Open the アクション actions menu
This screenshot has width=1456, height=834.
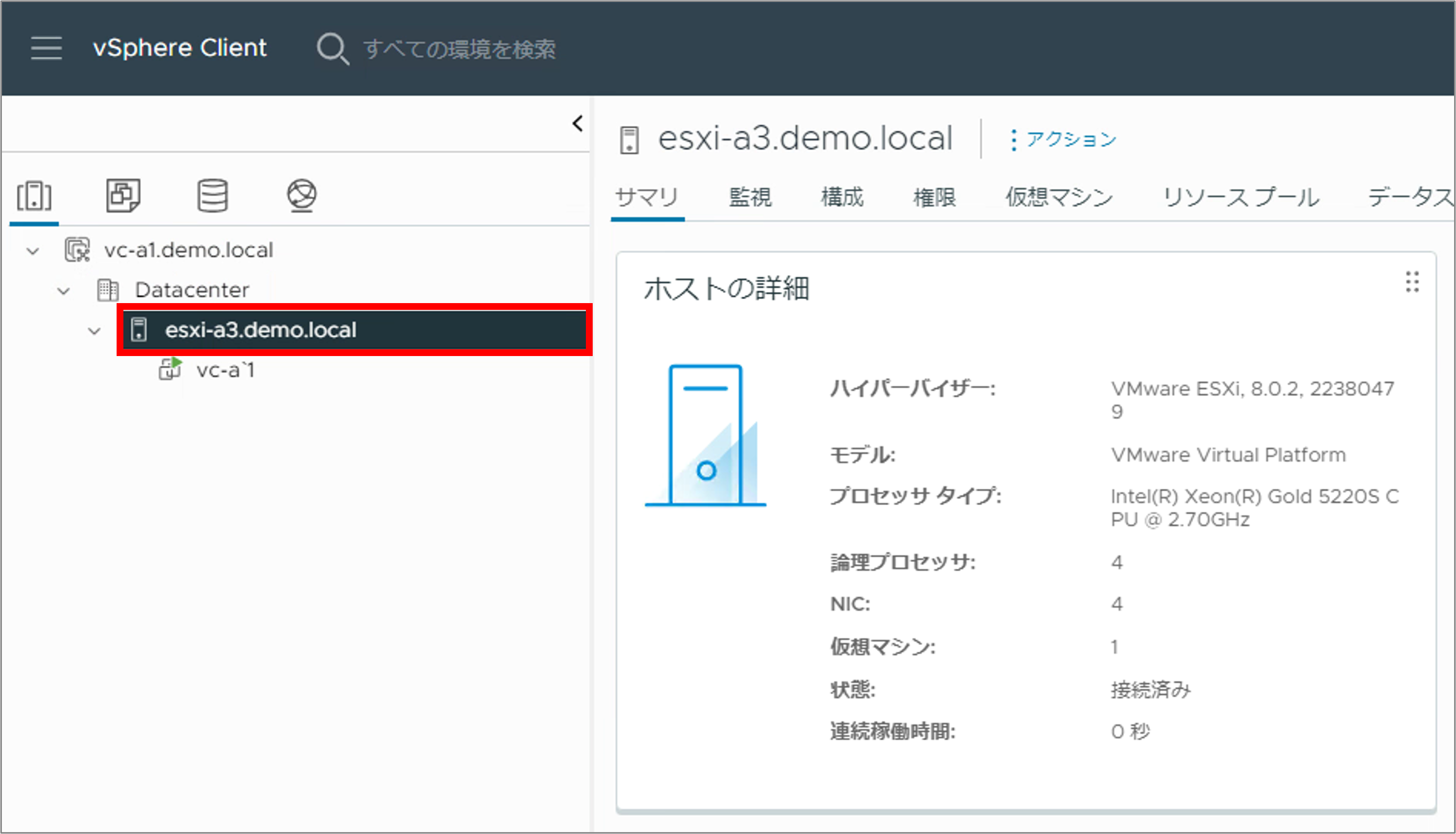(x=1063, y=139)
